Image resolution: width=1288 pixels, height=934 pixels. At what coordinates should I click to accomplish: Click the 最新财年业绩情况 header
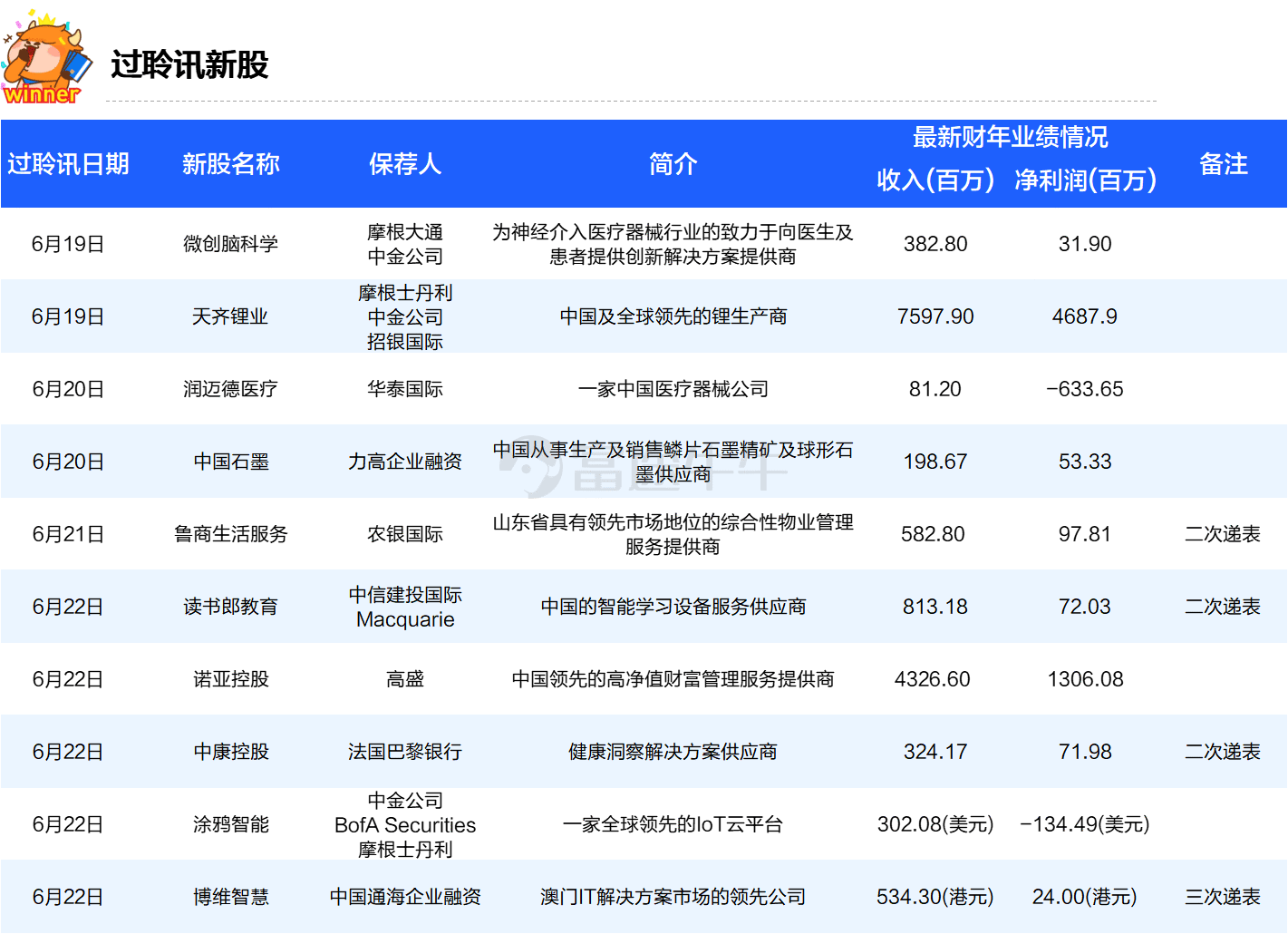[1010, 137]
